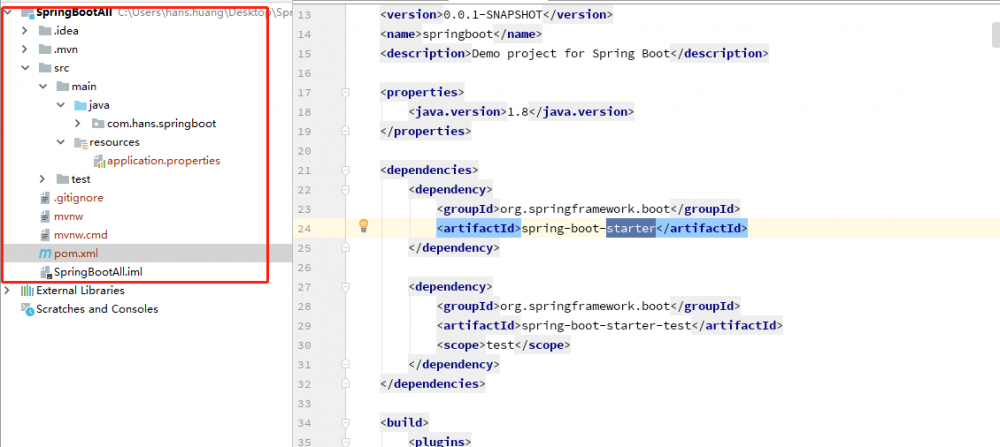Click the build tag on line 34
The width and height of the screenshot is (1000, 447).
404,423
